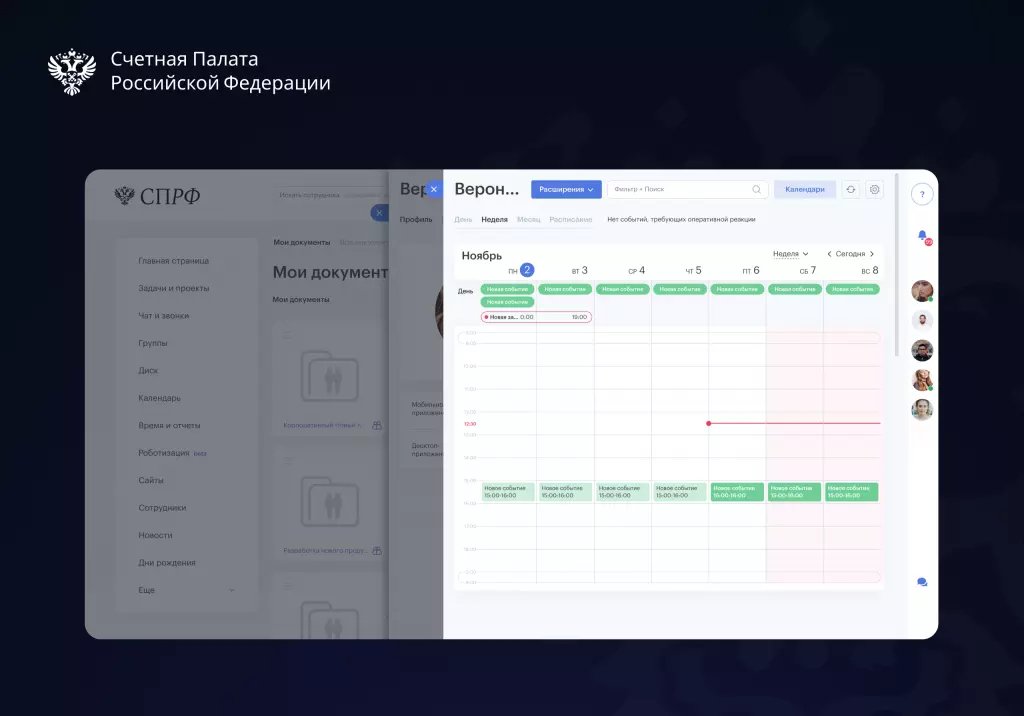The height and width of the screenshot is (716, 1024).
Task: Expand the Расширения dropdown button
Action: pyautogui.click(x=566, y=189)
